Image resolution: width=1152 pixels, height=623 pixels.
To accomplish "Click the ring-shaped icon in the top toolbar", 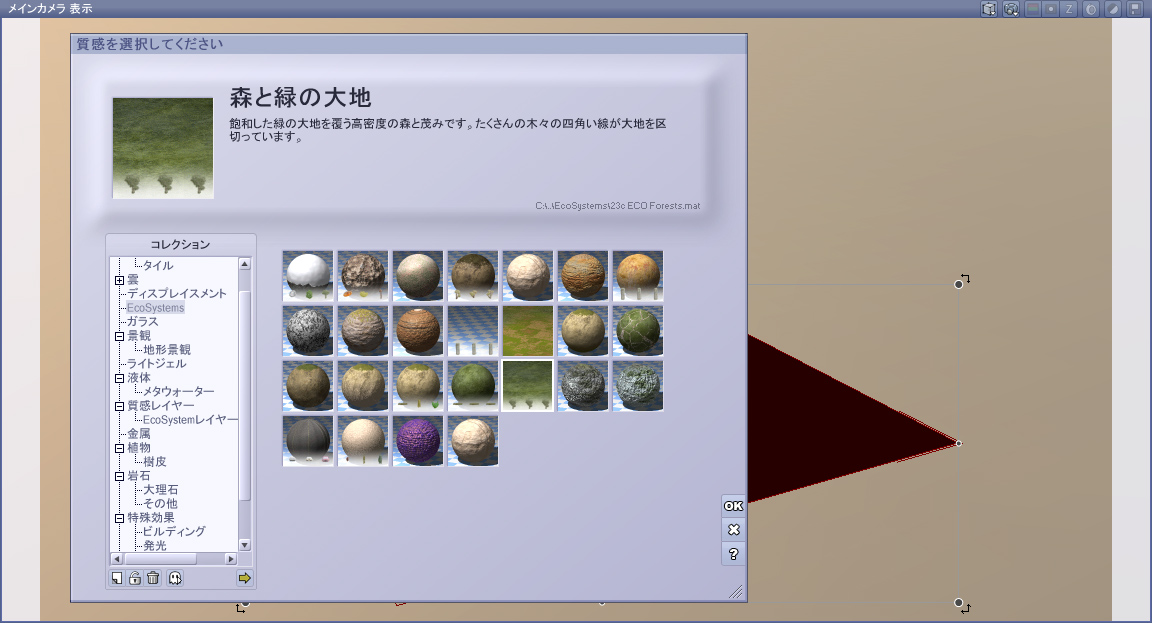I will [x=1092, y=9].
